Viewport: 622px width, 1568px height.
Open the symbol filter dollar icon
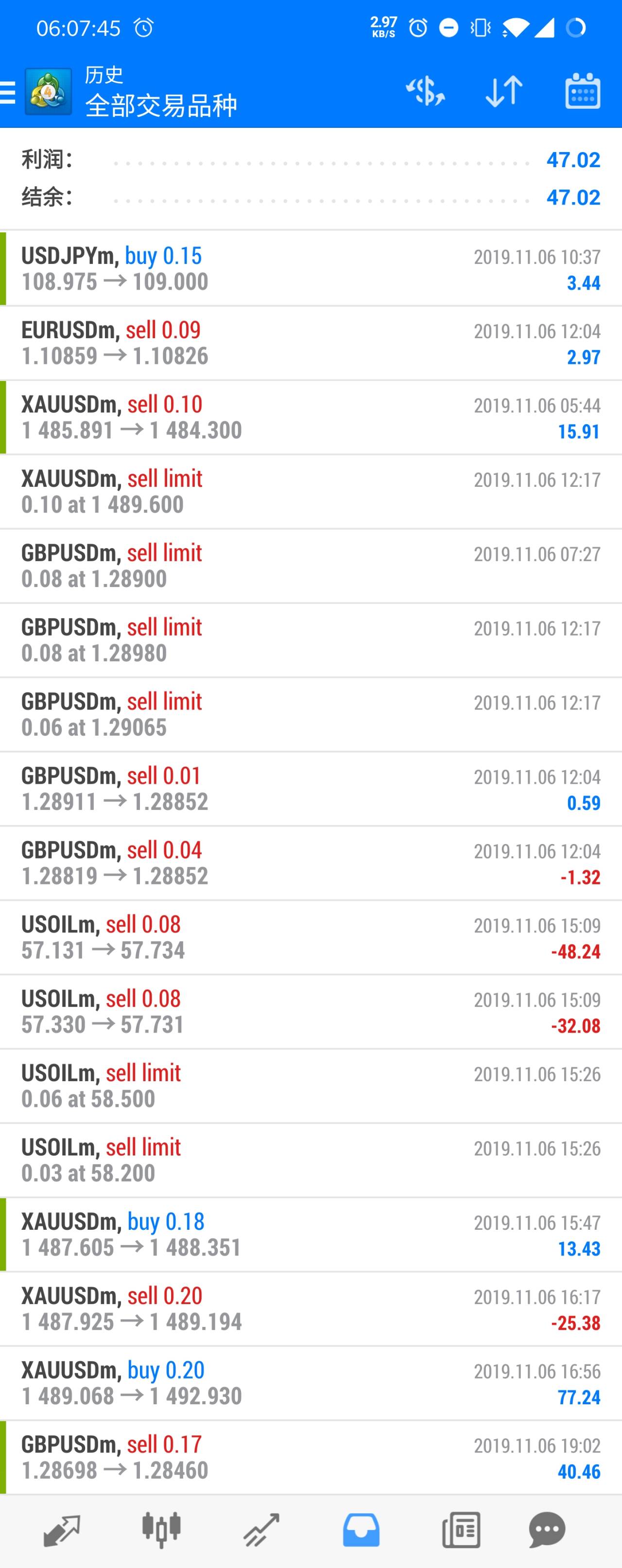pyautogui.click(x=425, y=91)
